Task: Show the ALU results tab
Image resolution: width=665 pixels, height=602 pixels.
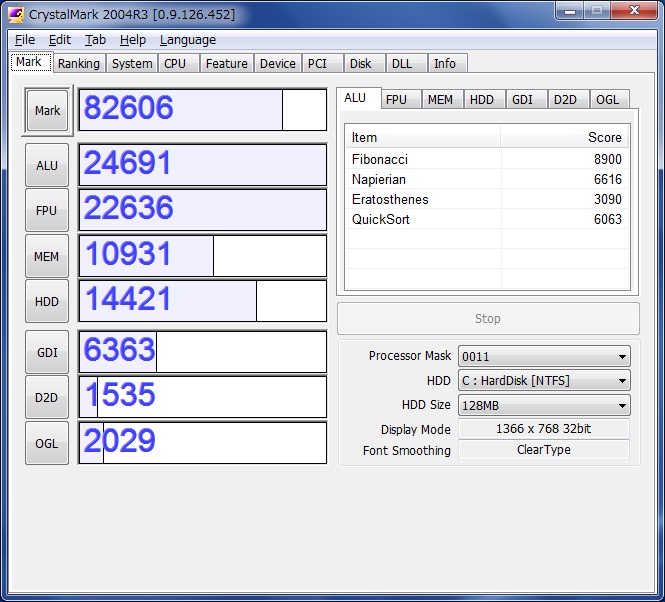Action: tap(359, 98)
